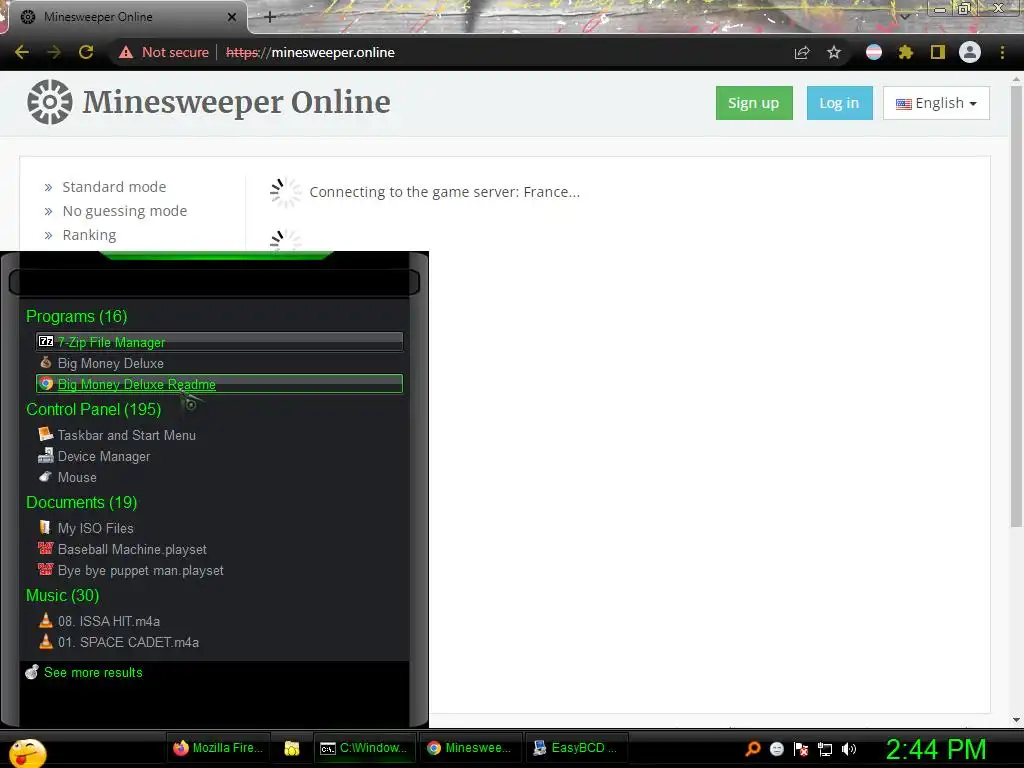Viewport: 1024px width, 768px height.
Task: Click the emoji Start button
Action: tap(27, 753)
